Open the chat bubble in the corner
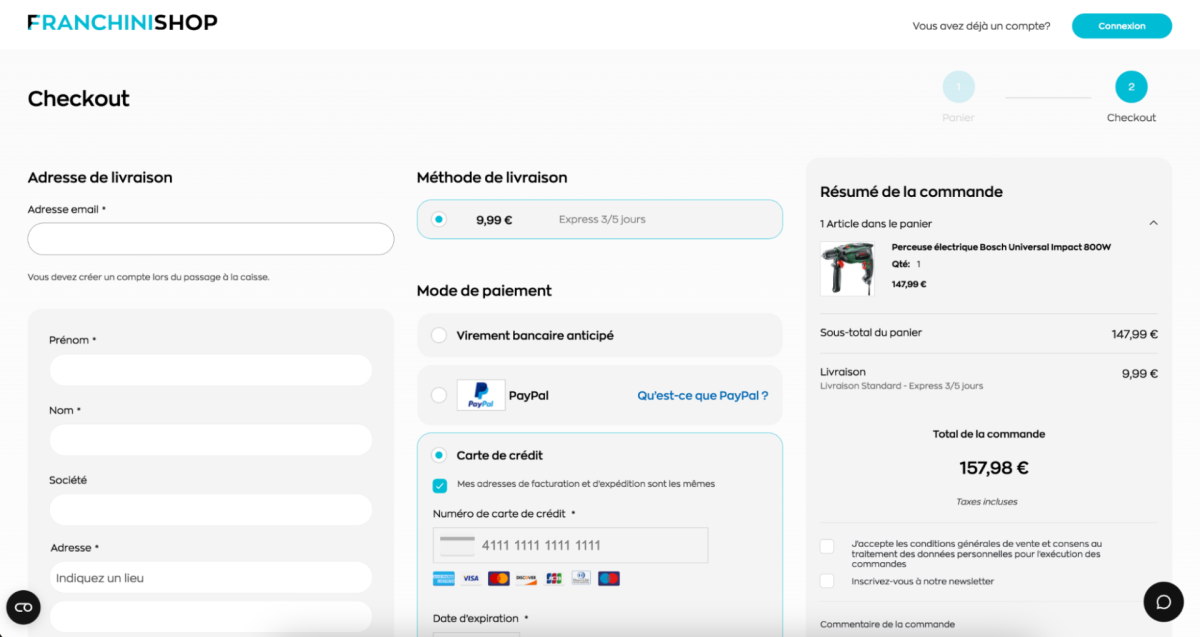This screenshot has height=637, width=1200. point(1162,601)
